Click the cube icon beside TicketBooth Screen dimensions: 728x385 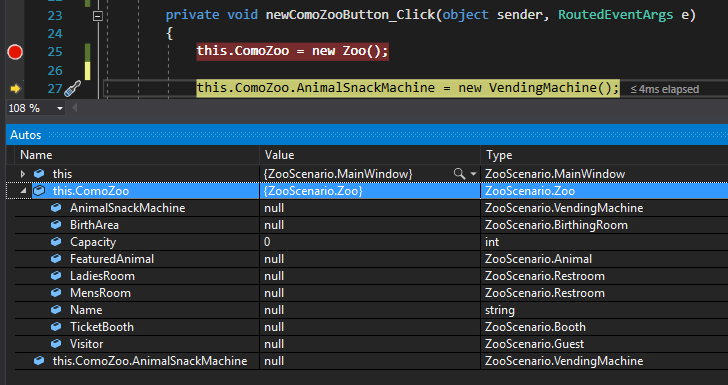tap(56, 327)
